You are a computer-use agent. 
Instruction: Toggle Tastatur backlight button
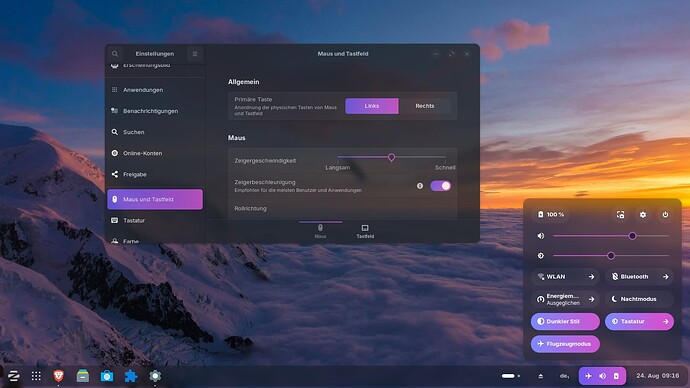pos(631,322)
